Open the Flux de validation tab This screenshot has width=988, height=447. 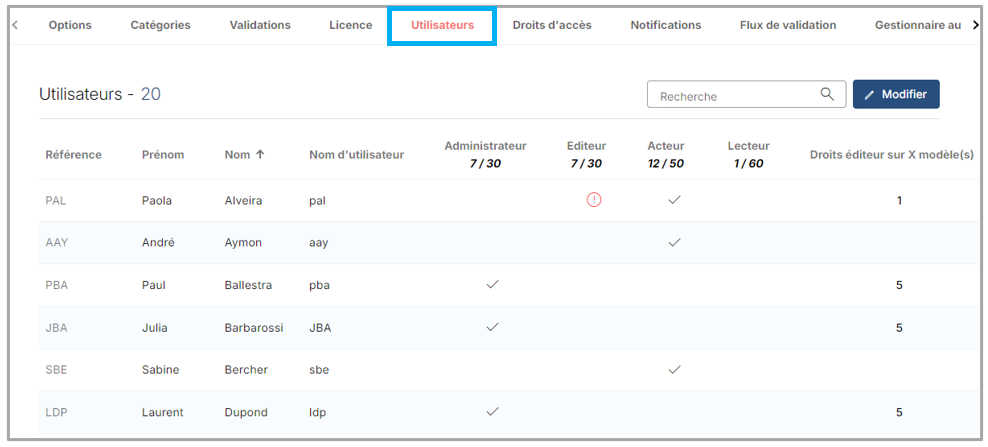[788, 25]
